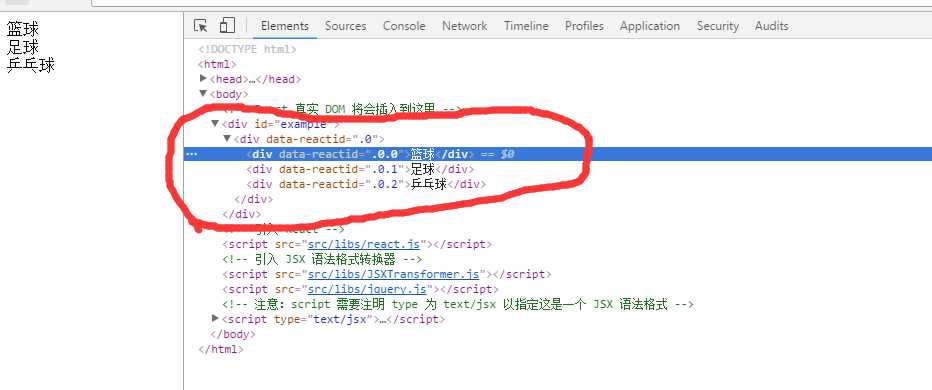Expand the script type text/jsx node
This screenshot has height=390, width=932.
(x=215, y=319)
